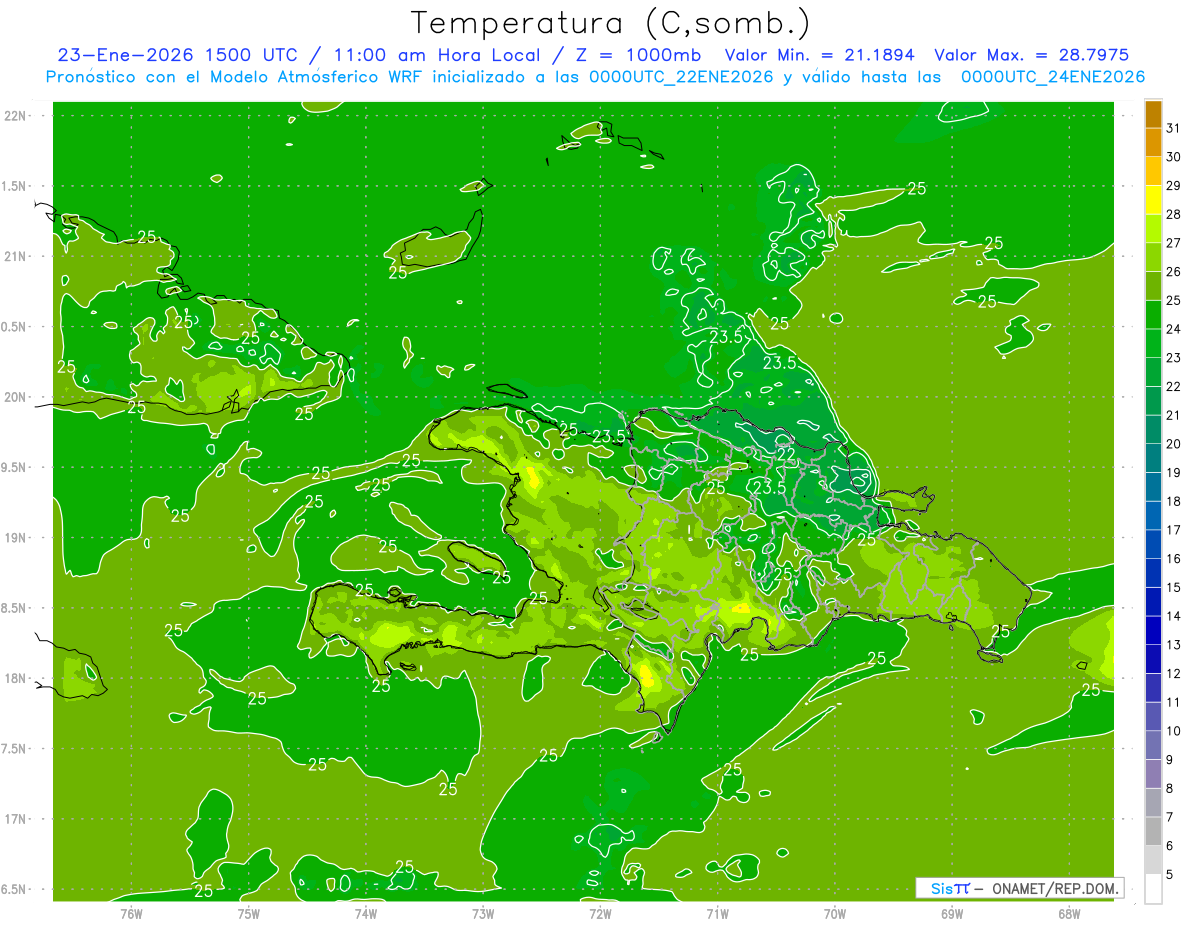Click the pressure level 'Z = 1000mb'
The image size is (1200, 927).
point(637,55)
